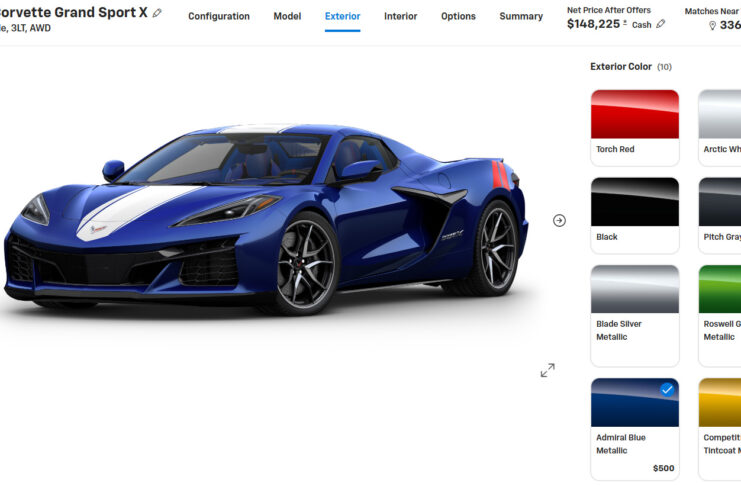Edit the vehicle name pencil icon
This screenshot has width=741, height=486.
[x=157, y=13]
